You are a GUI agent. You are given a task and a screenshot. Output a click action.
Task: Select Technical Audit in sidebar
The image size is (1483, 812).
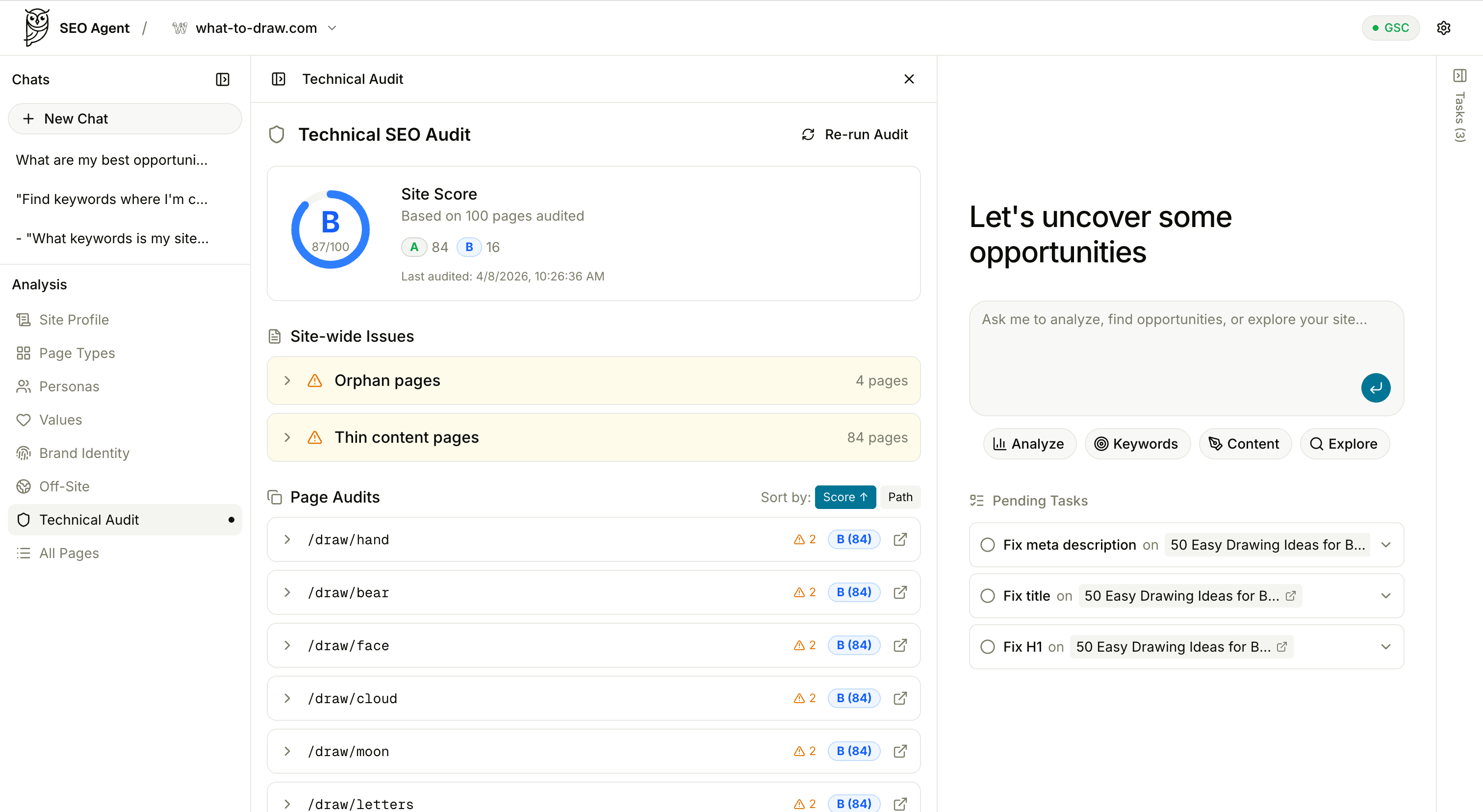[x=125, y=520]
